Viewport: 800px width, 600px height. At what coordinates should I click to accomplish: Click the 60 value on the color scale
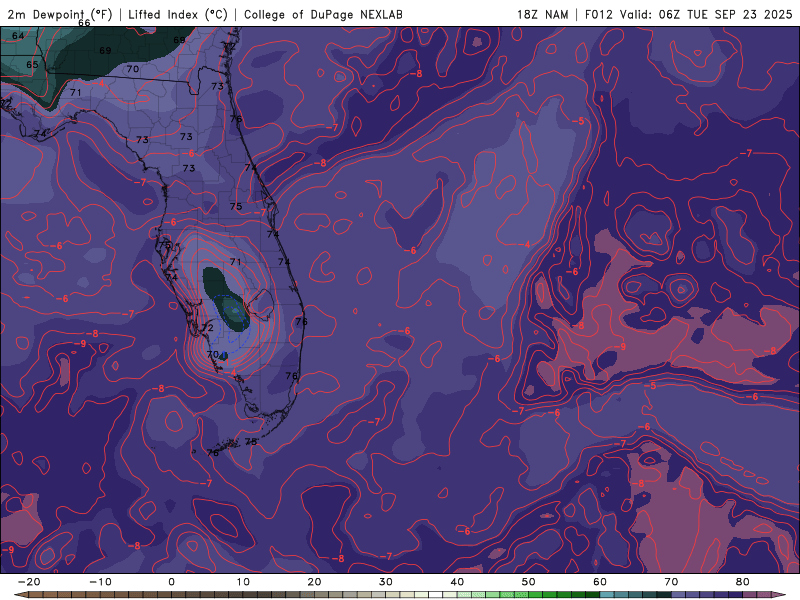pos(600,582)
